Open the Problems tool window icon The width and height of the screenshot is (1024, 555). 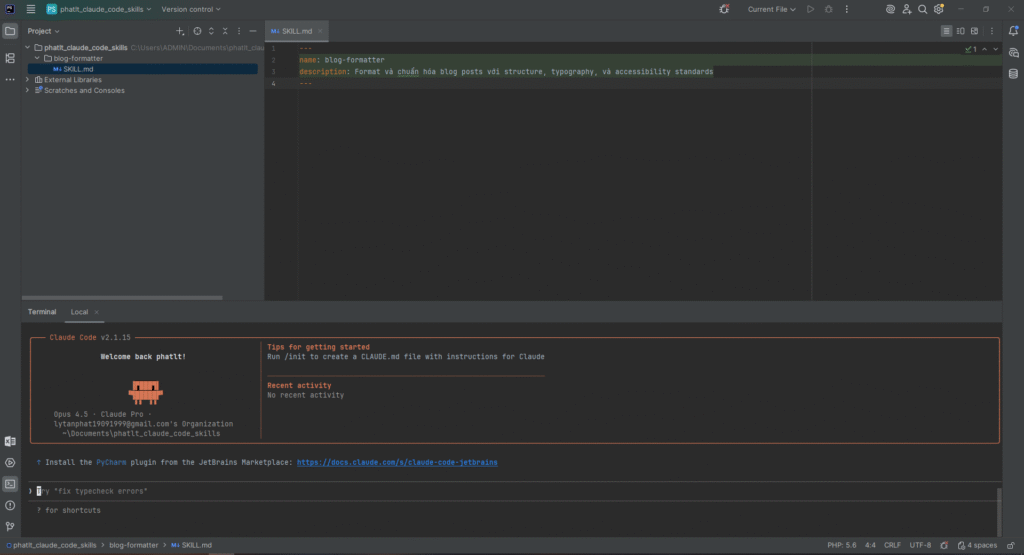10,505
